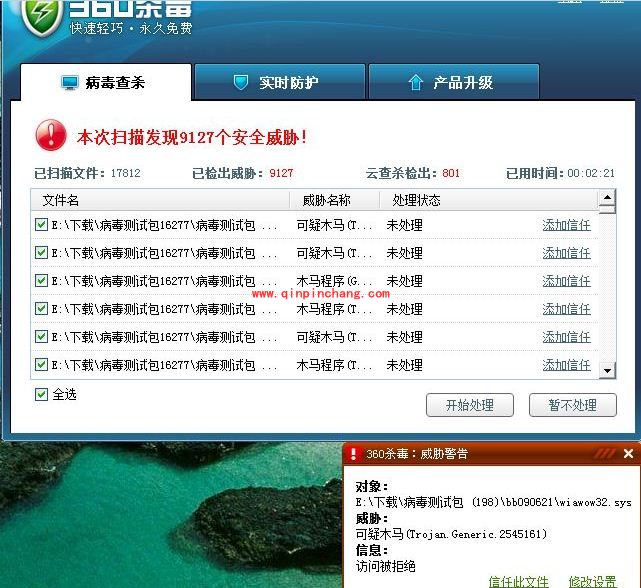Click the 暂不处理 button

(573, 405)
